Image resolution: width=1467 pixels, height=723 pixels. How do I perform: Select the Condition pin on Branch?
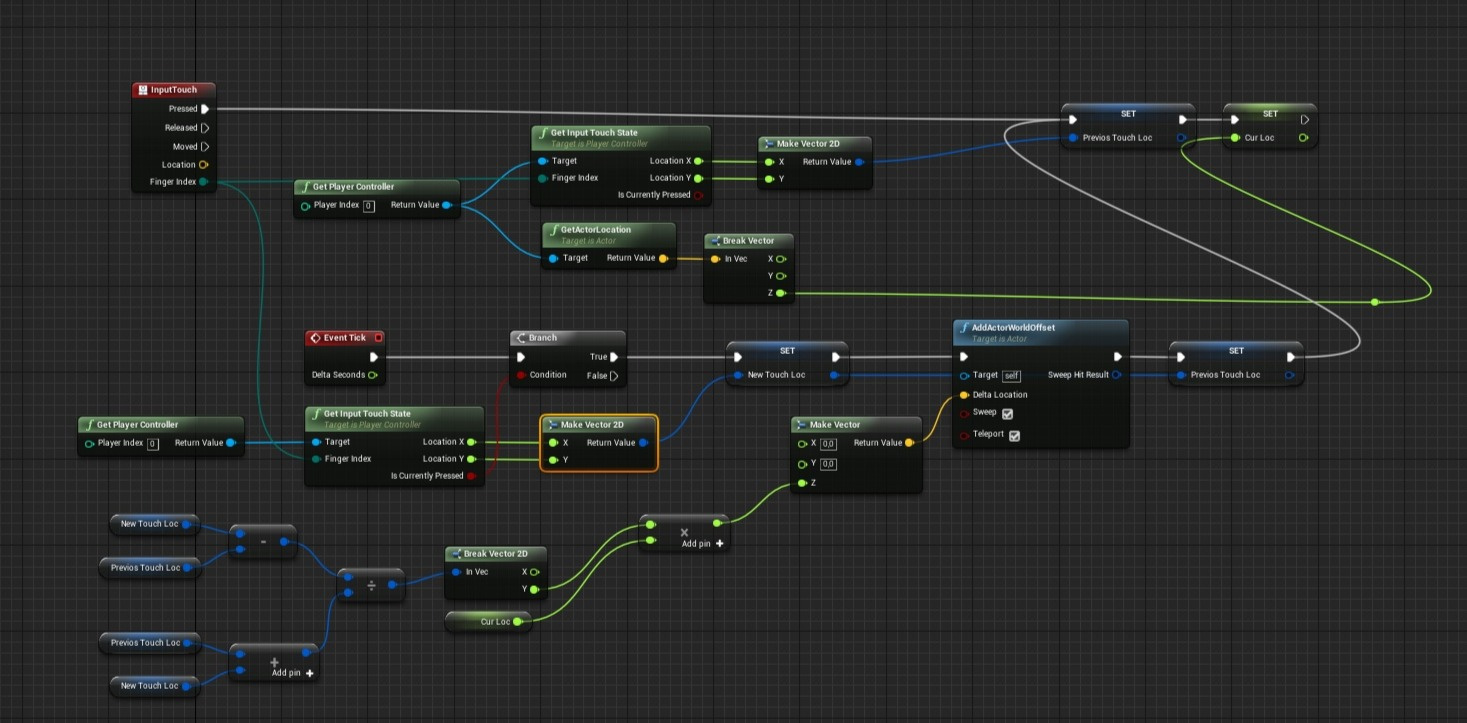[x=520, y=375]
